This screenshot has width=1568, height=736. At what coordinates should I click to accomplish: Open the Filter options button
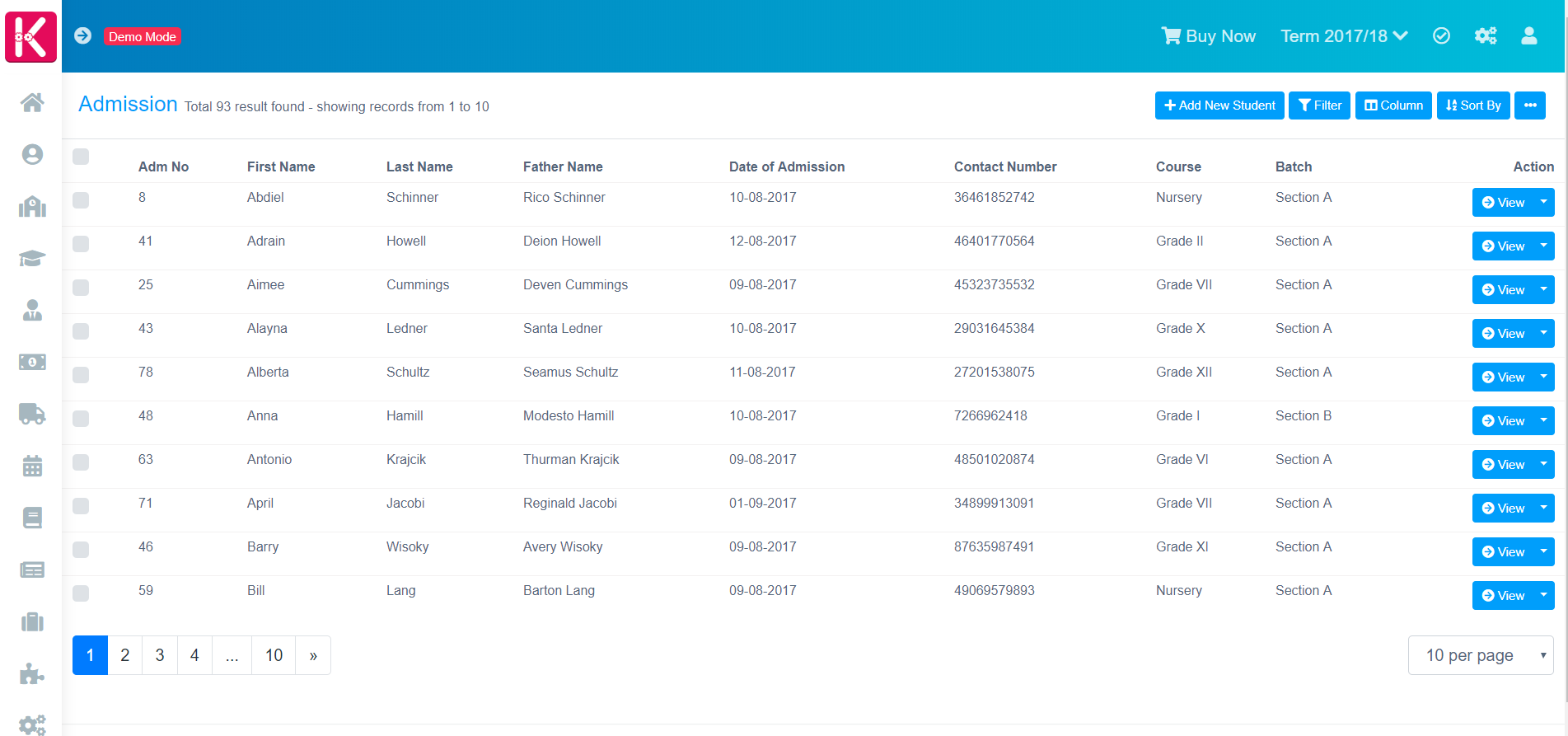tap(1318, 105)
